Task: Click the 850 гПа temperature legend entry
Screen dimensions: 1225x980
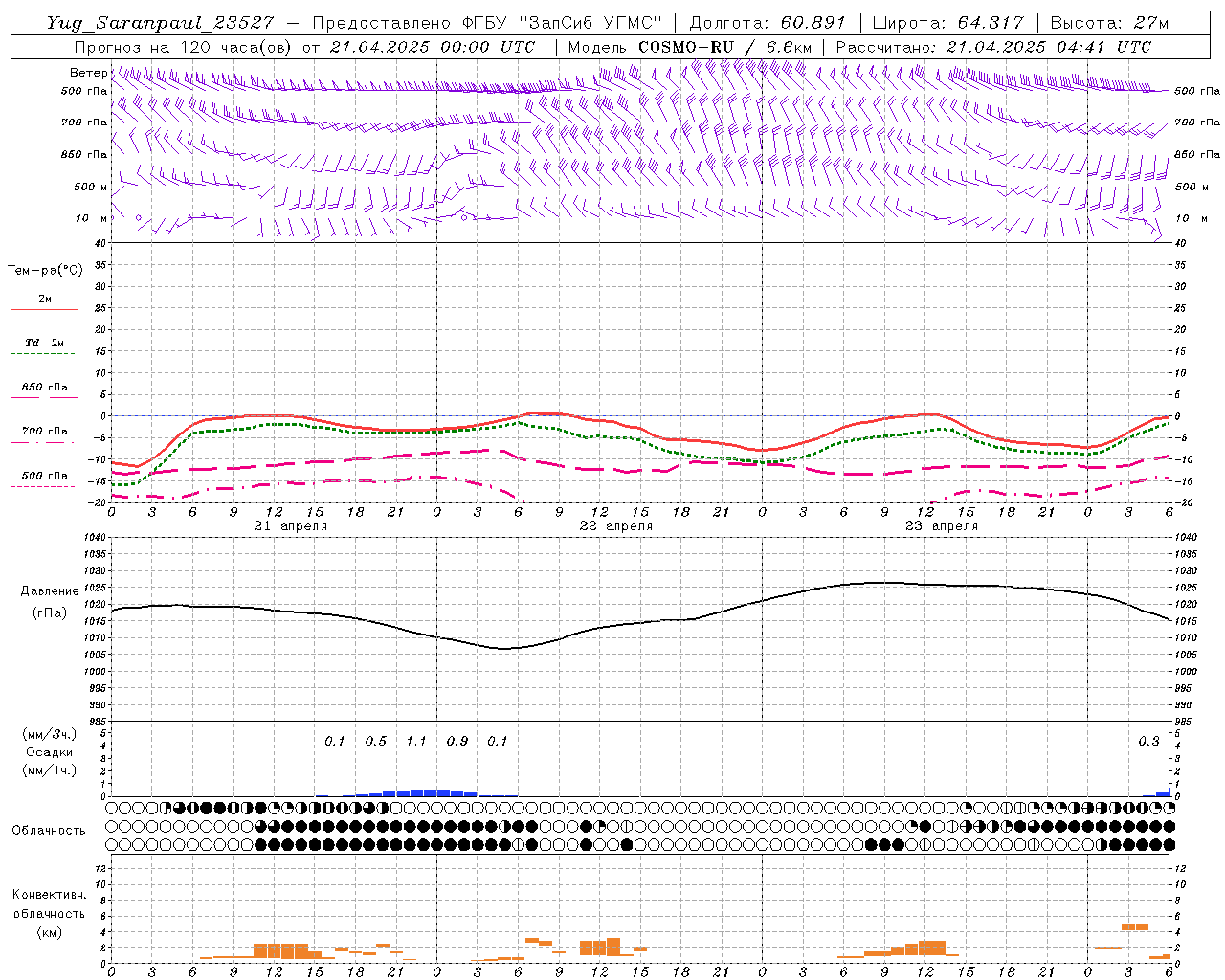Action: point(45,387)
